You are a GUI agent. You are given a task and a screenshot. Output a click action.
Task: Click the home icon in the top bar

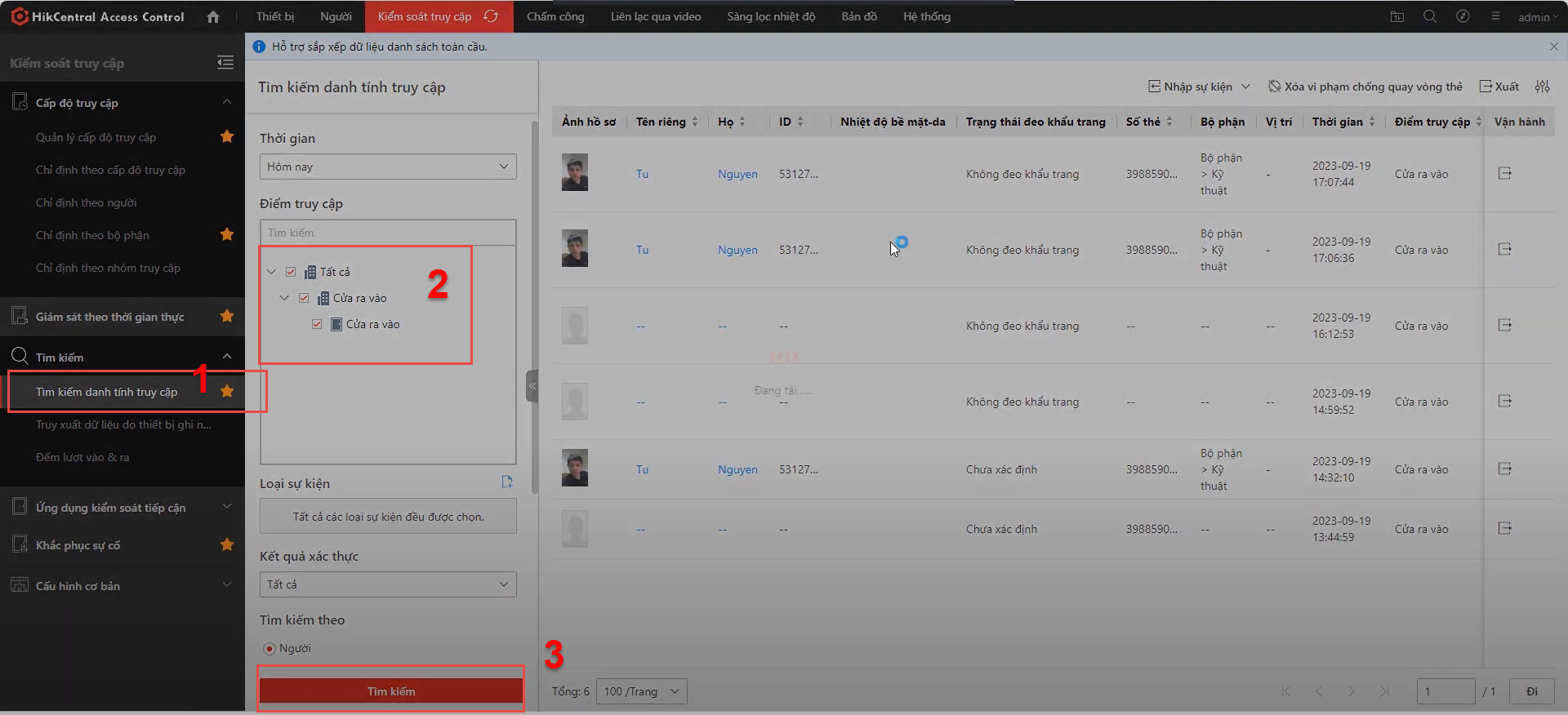(213, 16)
